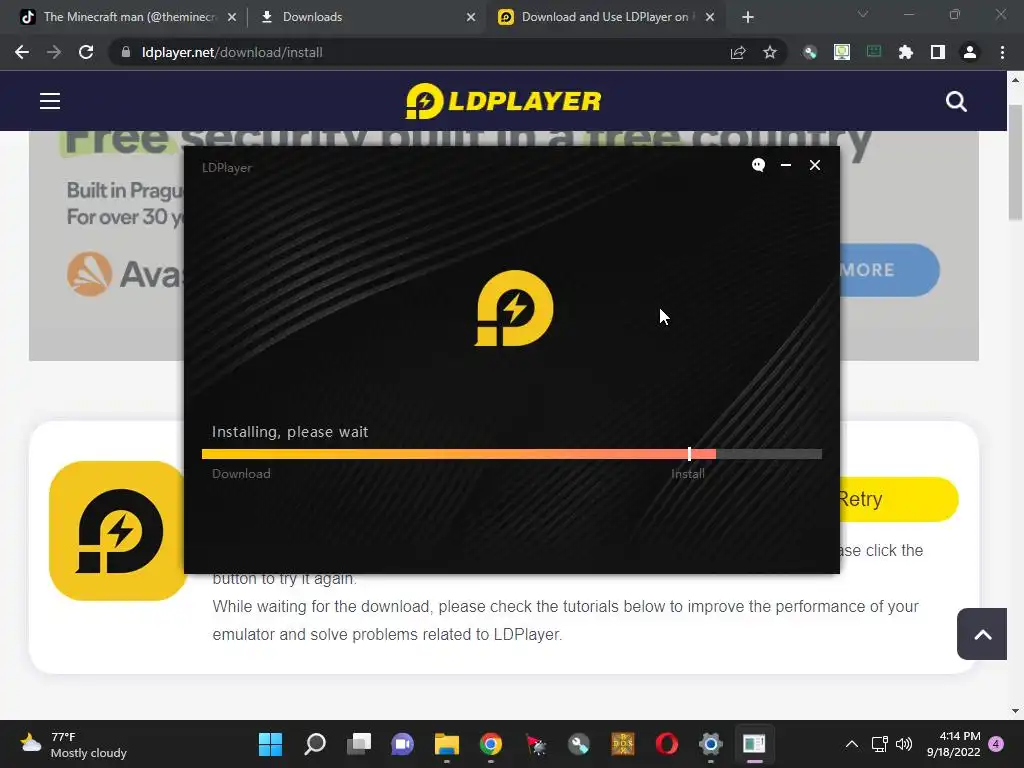Click the LDPlayer website search icon
Viewport: 1024px width, 768px height.
click(956, 101)
